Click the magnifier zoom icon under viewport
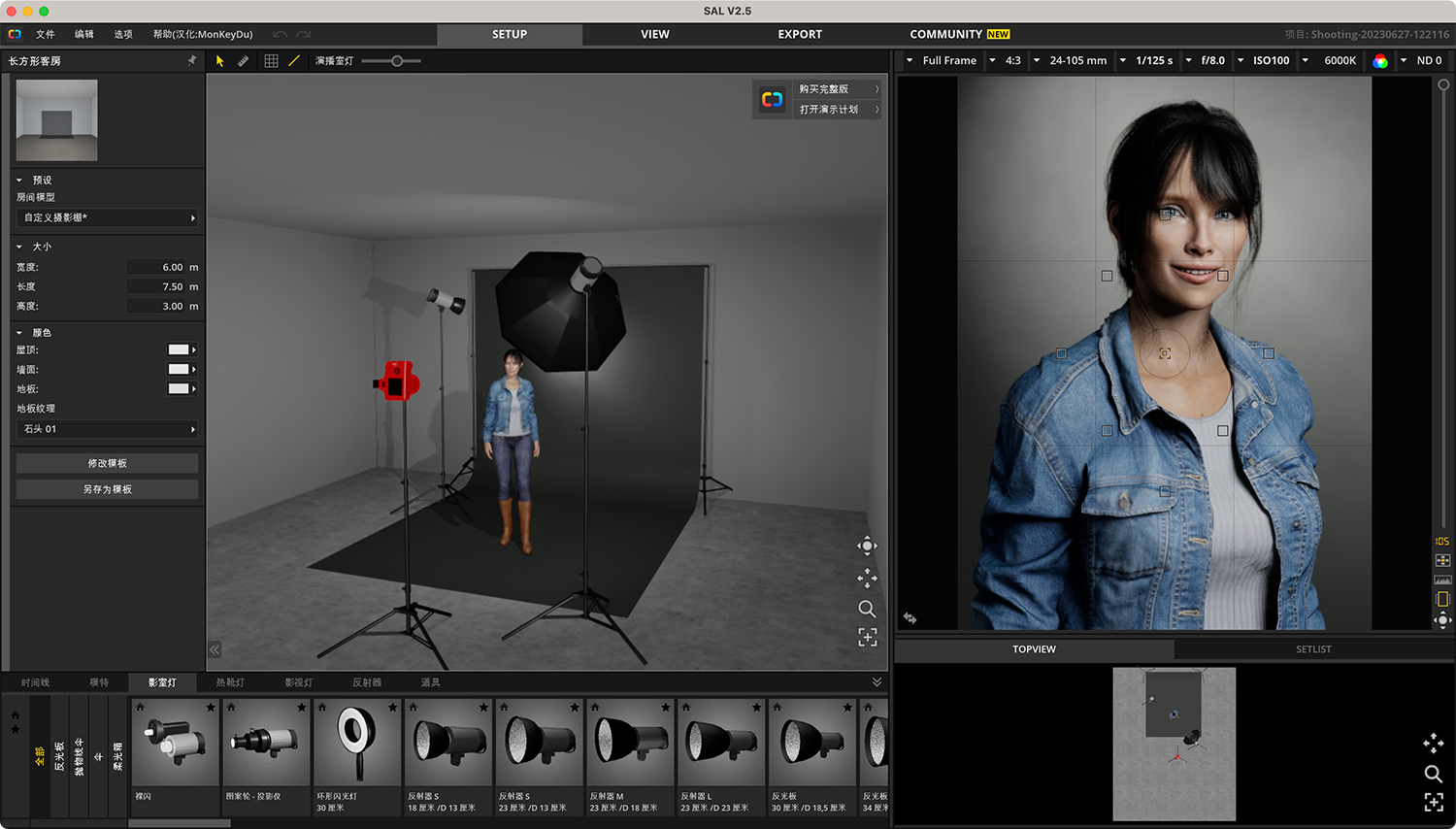 tap(867, 610)
